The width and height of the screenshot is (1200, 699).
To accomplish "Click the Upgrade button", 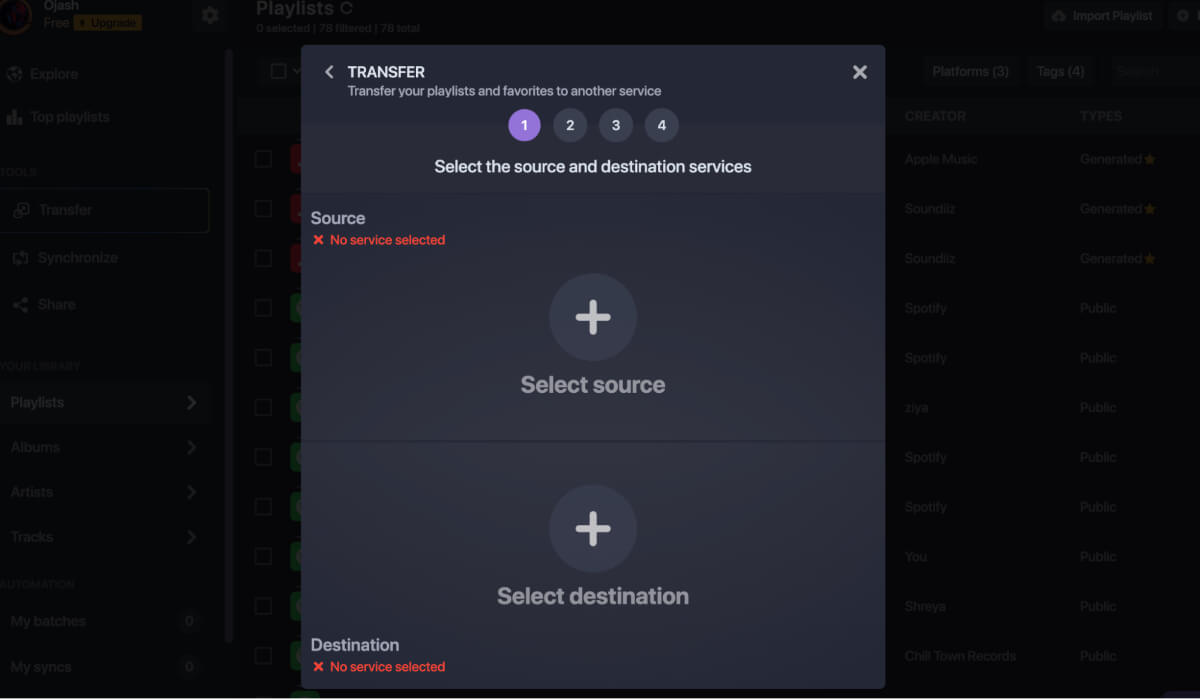I will (107, 22).
